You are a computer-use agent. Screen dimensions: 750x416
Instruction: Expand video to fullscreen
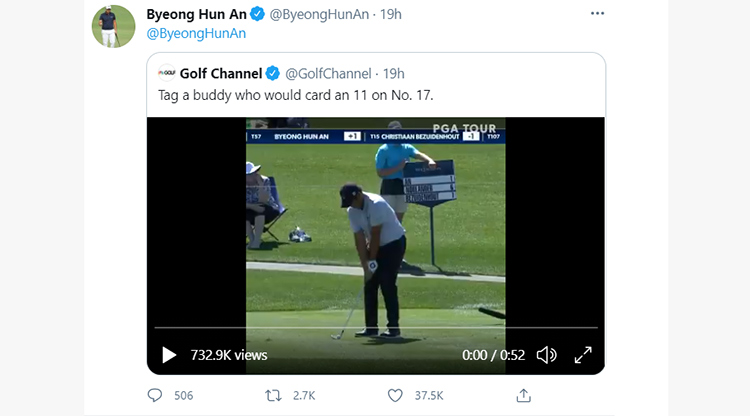coord(583,355)
